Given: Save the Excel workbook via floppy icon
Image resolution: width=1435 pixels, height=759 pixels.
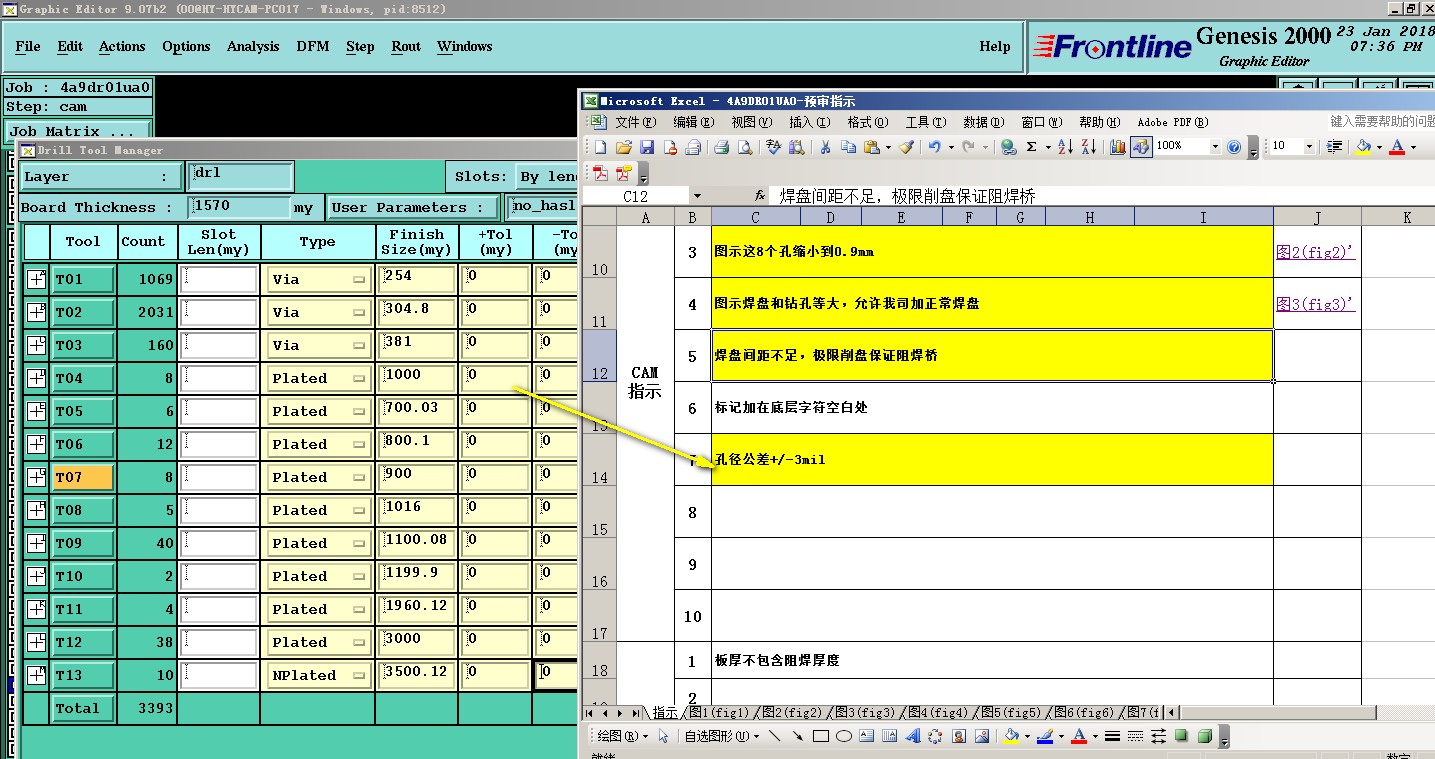Looking at the screenshot, I should point(646,146).
